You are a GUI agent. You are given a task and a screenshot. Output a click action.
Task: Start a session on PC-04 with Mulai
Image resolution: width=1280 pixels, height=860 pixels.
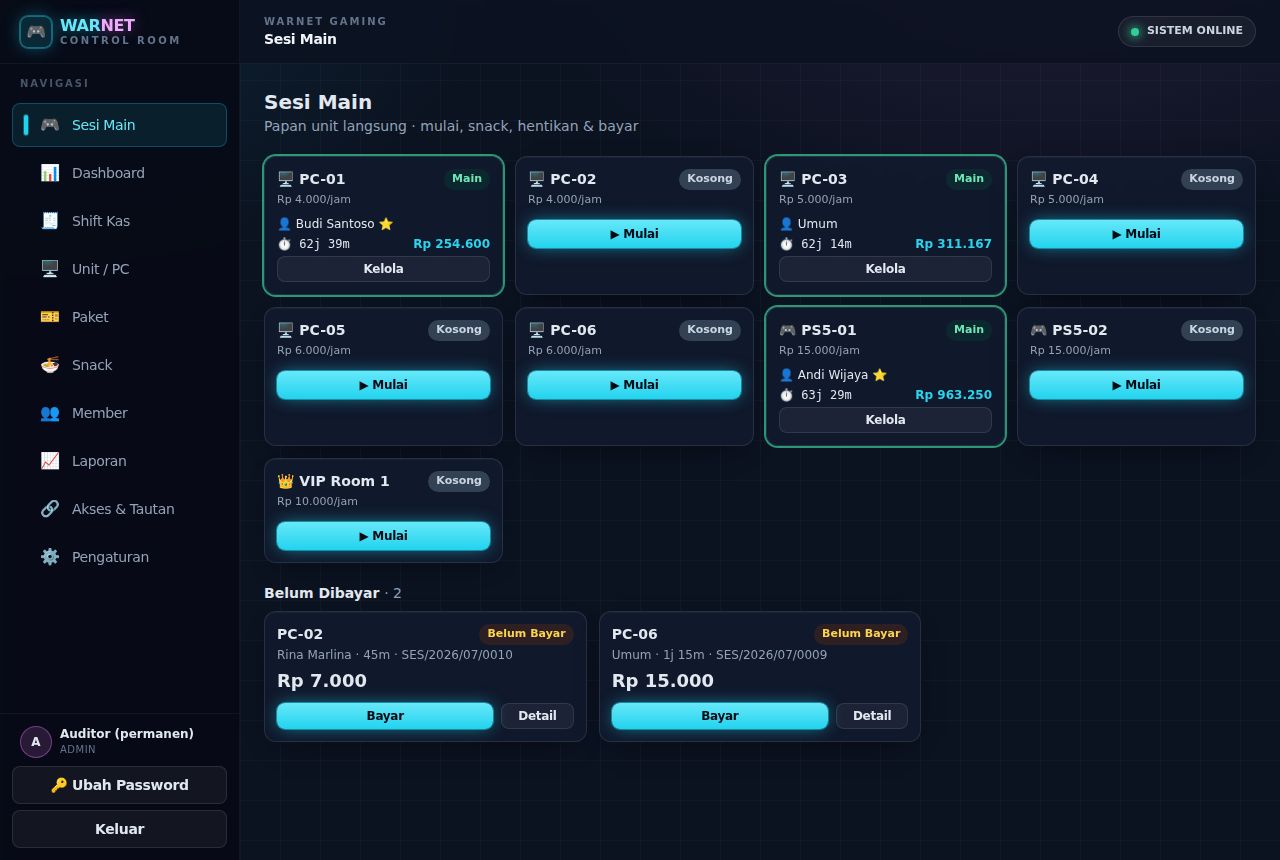[1136, 234]
